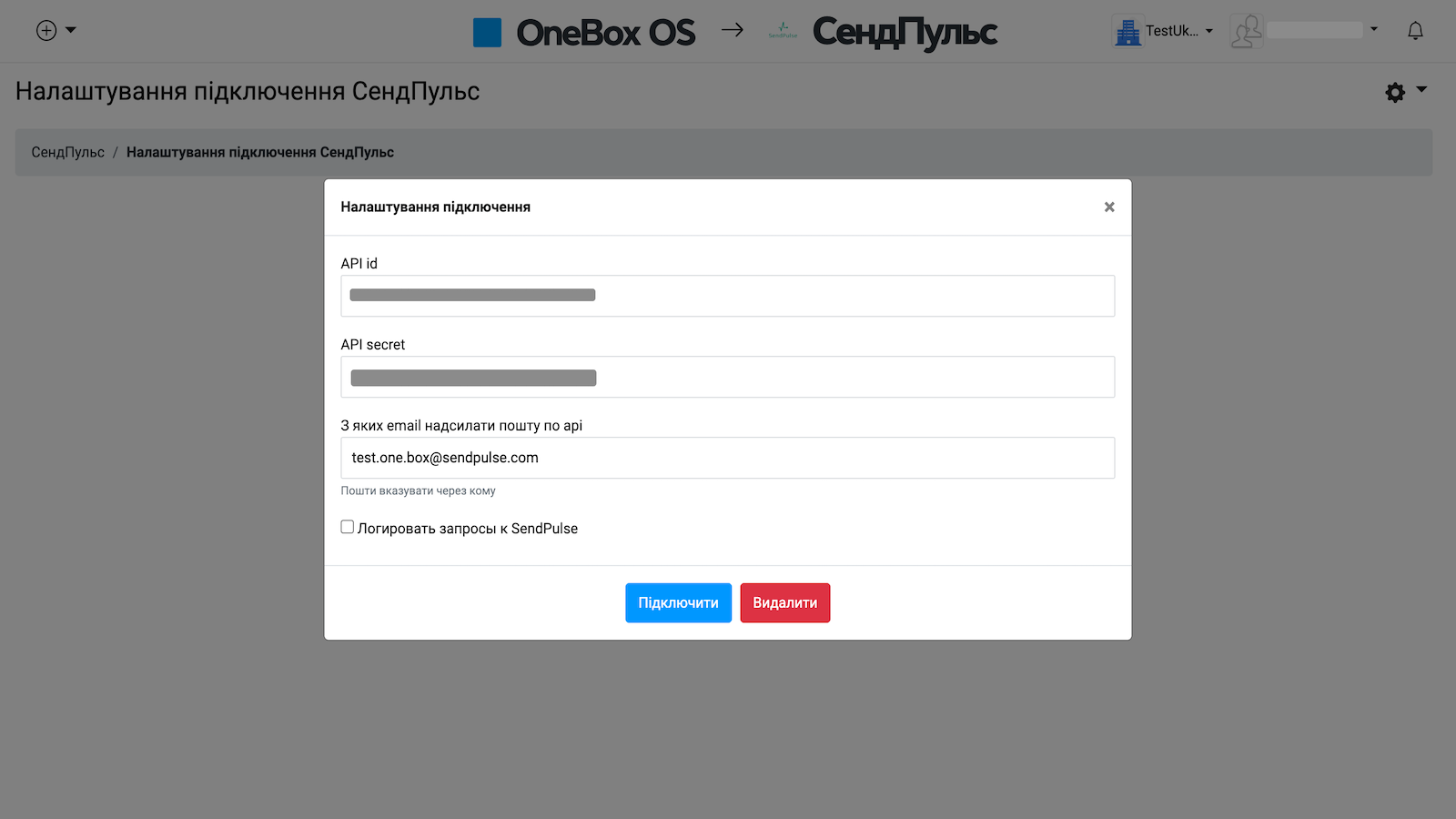Open СендПульс from the breadcrumb
1456x819 pixels.
tap(66, 152)
